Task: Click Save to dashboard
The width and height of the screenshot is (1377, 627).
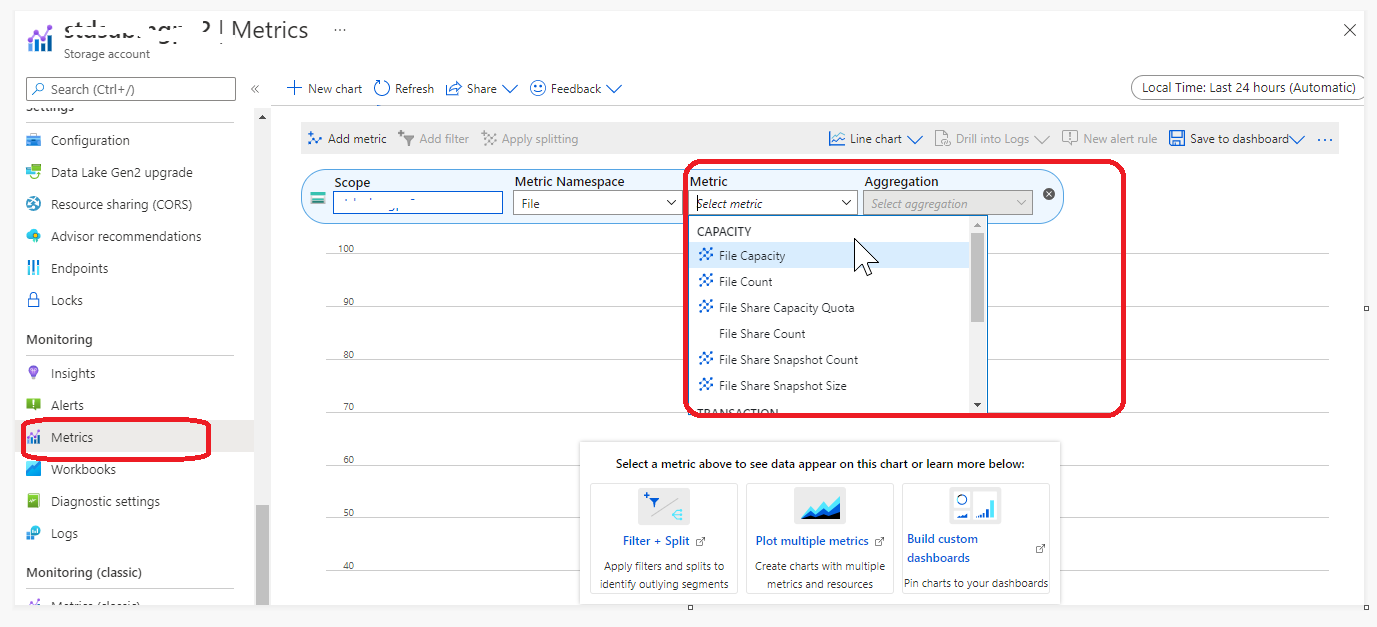Action: (1237, 139)
